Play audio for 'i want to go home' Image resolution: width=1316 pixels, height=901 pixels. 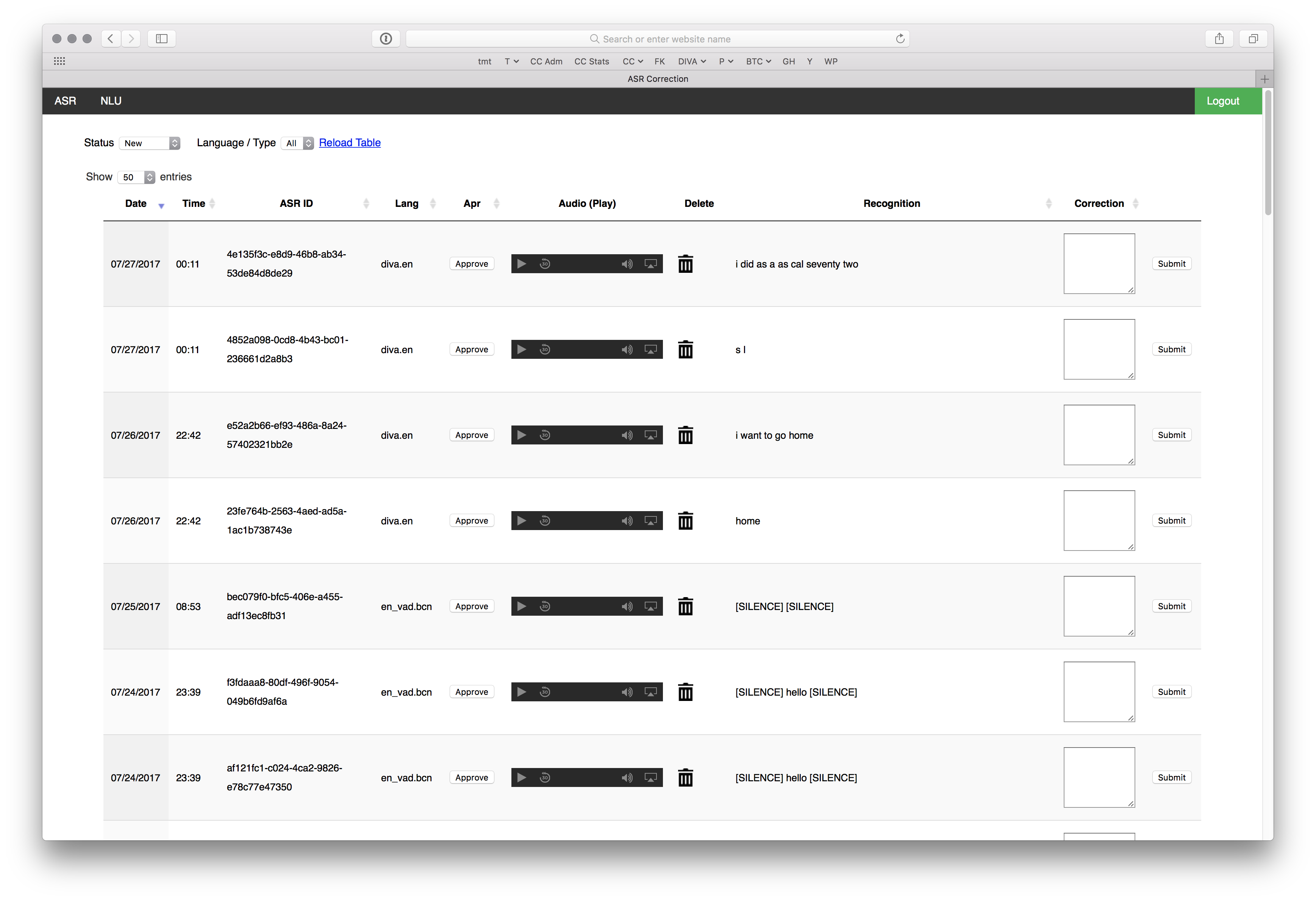tap(522, 435)
